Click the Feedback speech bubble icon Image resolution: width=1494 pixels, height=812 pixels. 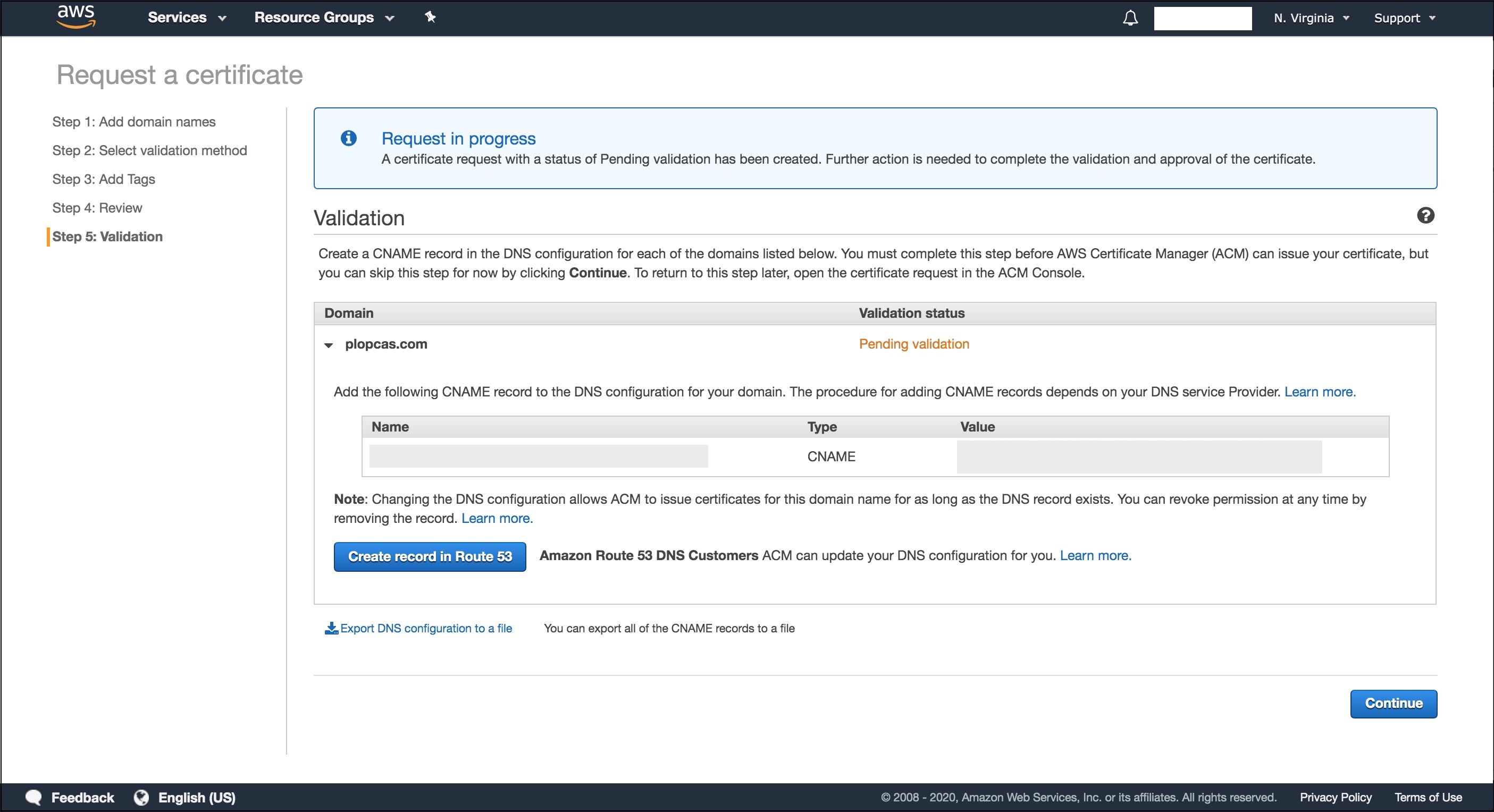(x=33, y=797)
